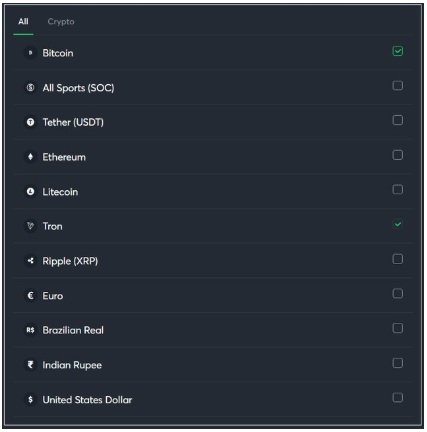Uncheck the Bitcoin checkbox
This screenshot has width=427, height=432.
398,51
